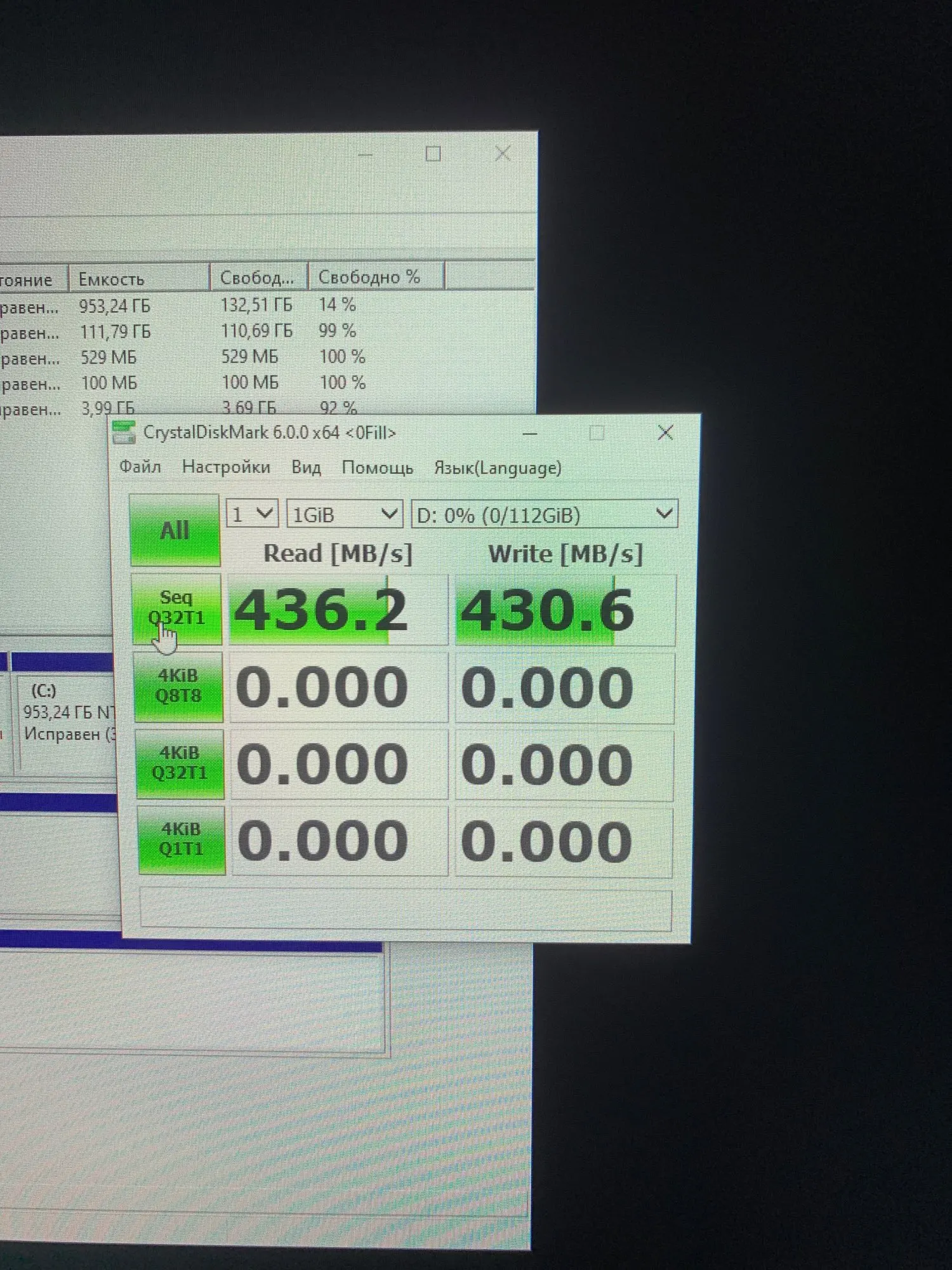Sort by Емкость column in Disk Management
952x1270 pixels.
click(139, 278)
